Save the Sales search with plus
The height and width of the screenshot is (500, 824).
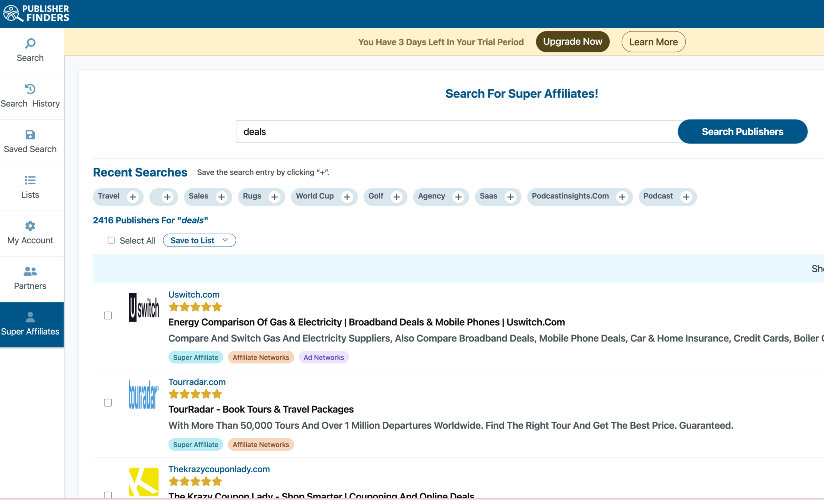[221, 197]
